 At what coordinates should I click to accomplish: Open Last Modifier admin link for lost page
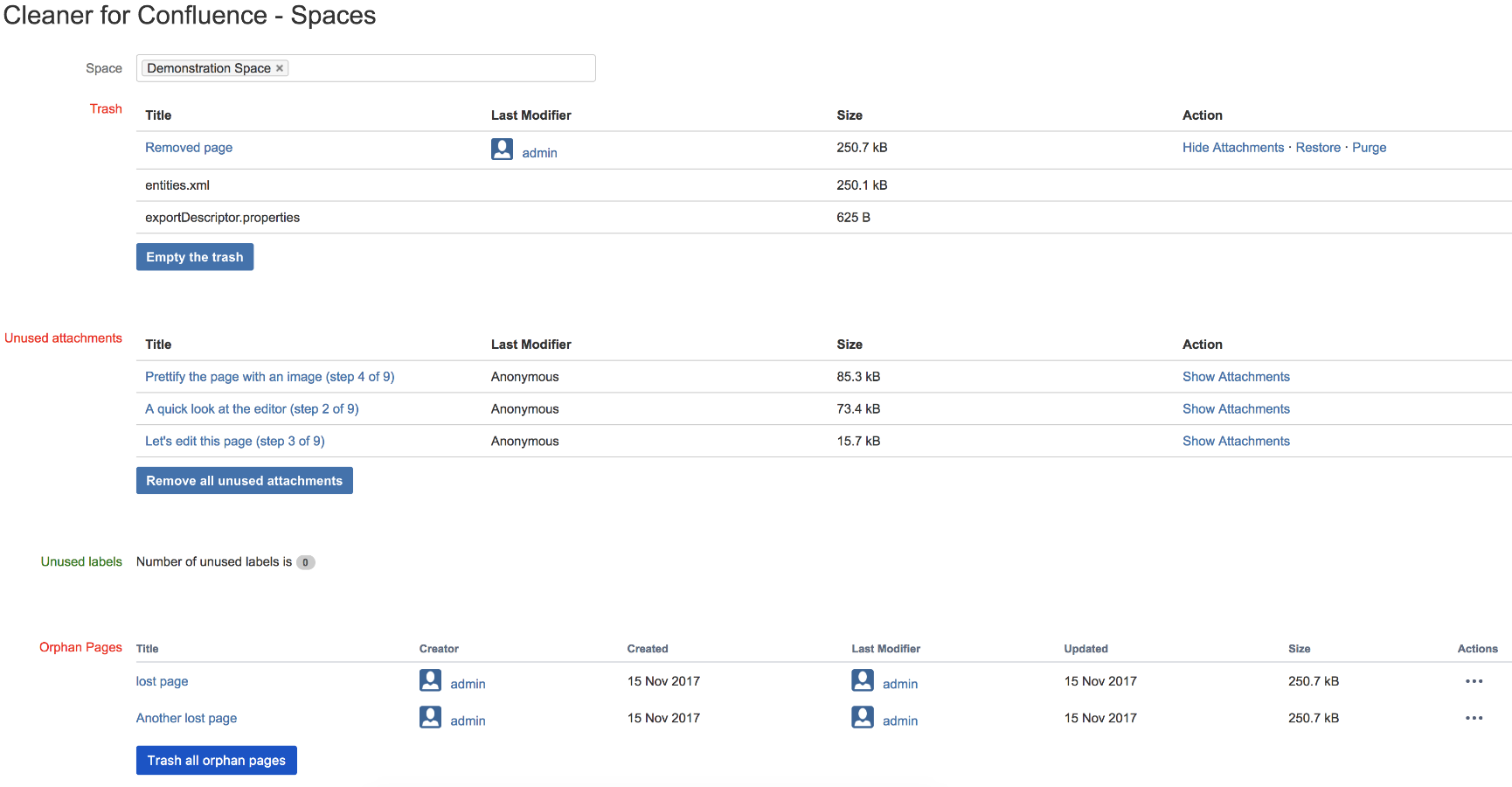click(900, 685)
